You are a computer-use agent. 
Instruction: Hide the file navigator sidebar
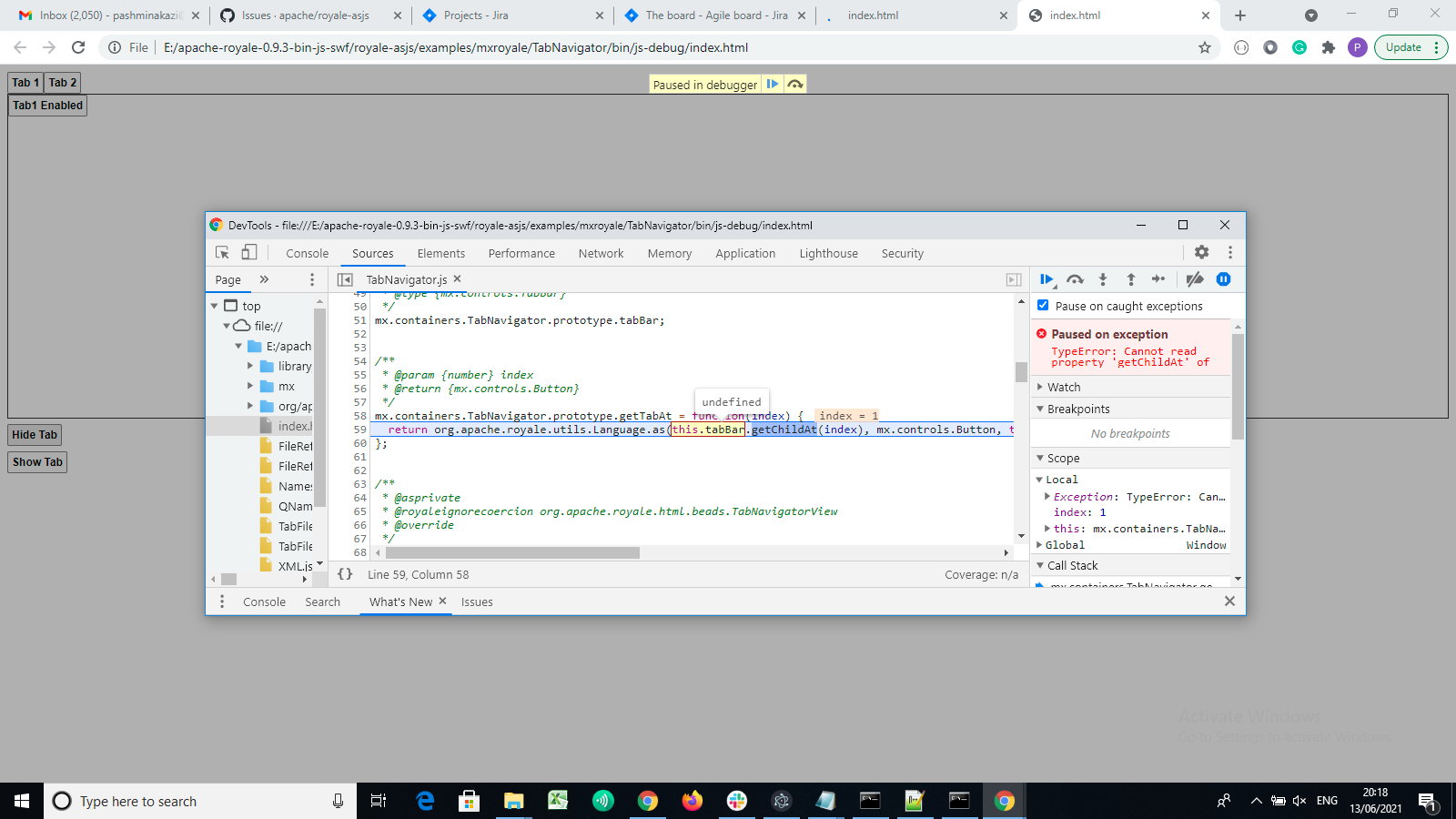tap(345, 280)
